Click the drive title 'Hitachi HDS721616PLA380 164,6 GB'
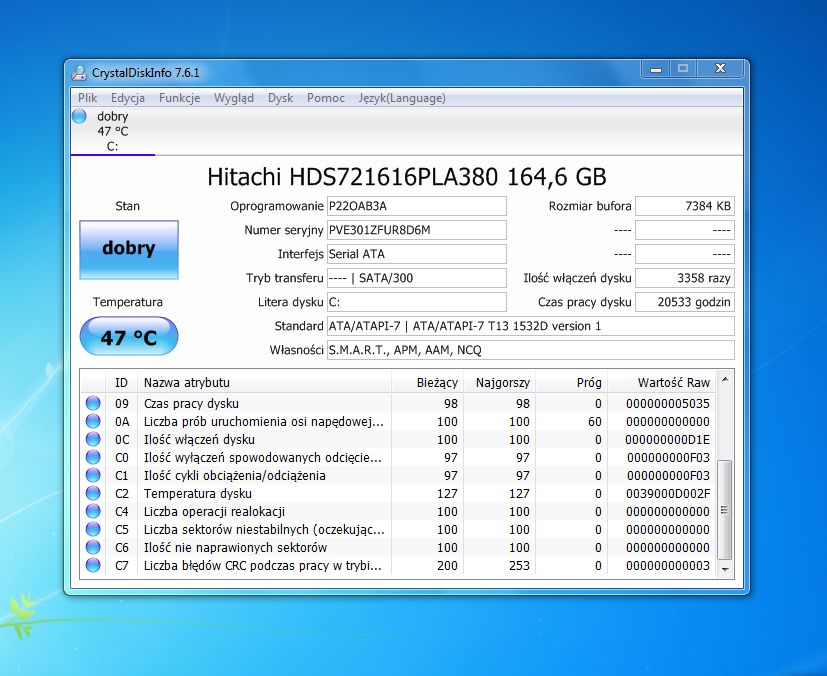Screen dimensions: 827x676 pyautogui.click(x=407, y=177)
